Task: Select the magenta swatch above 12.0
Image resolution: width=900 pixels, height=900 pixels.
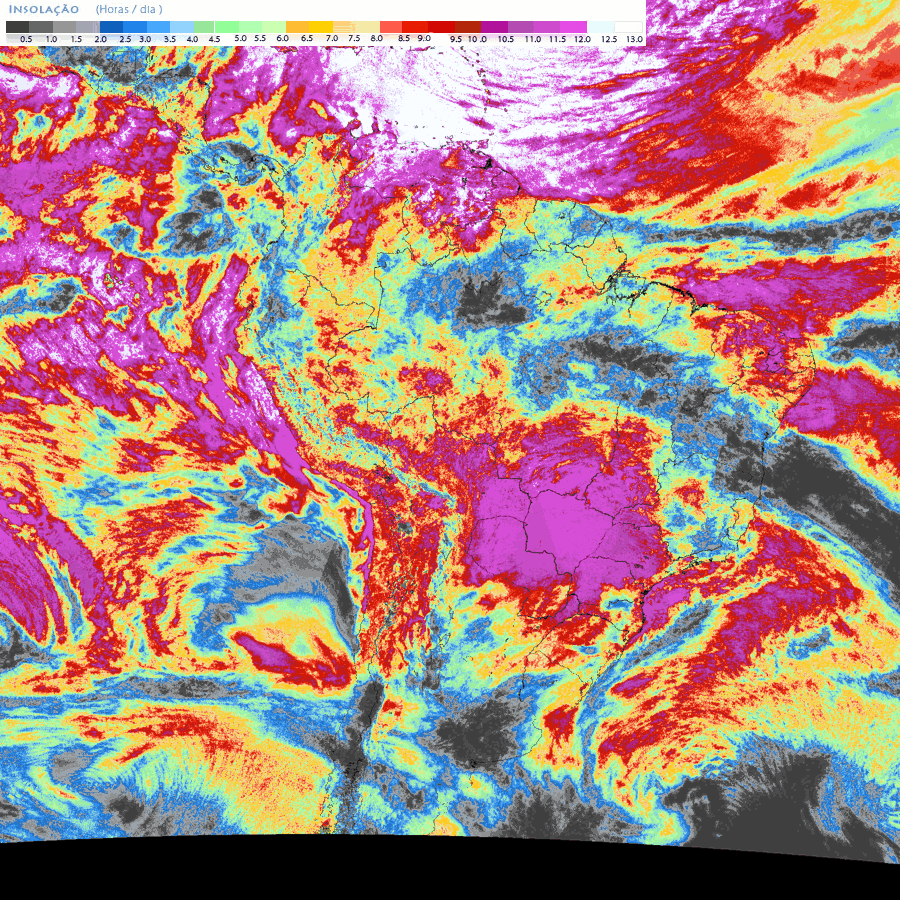Action: (573, 27)
